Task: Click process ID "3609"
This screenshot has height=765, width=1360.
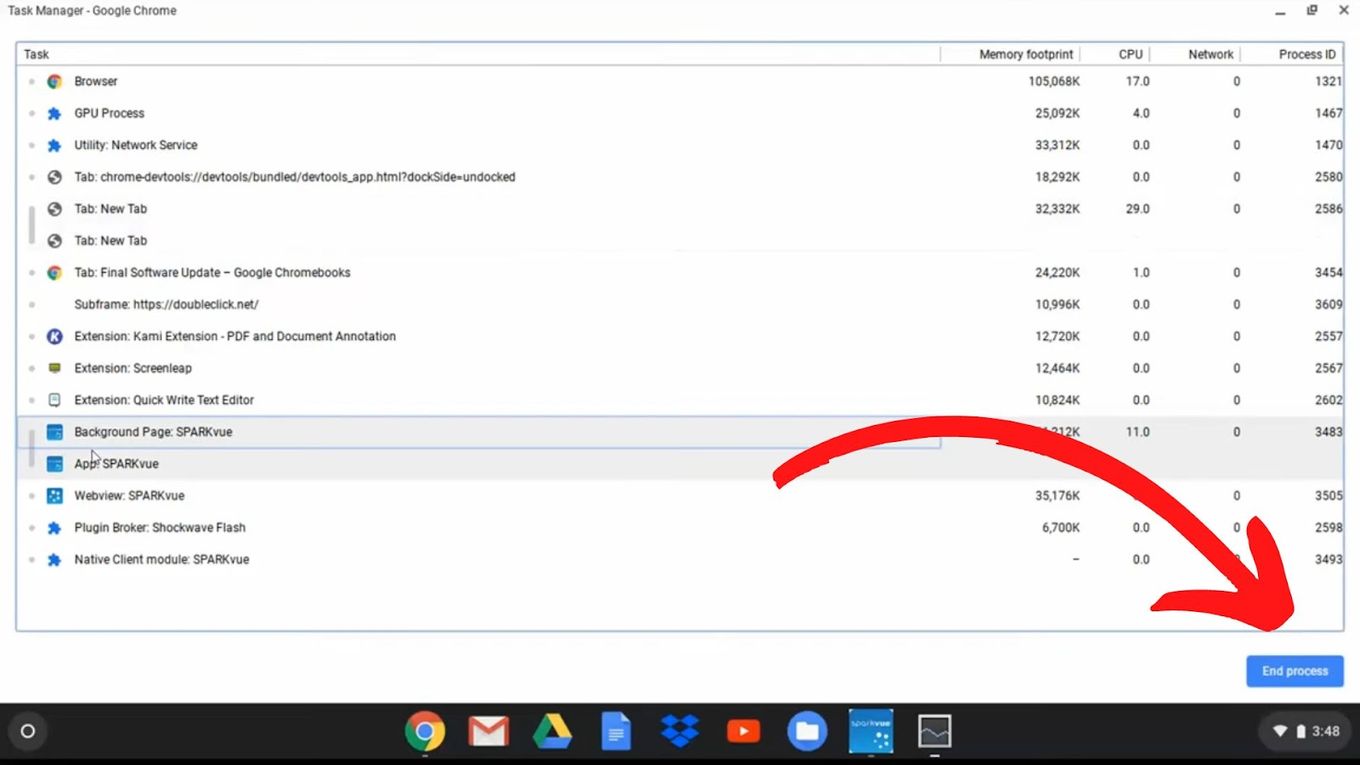Action: [x=1329, y=304]
